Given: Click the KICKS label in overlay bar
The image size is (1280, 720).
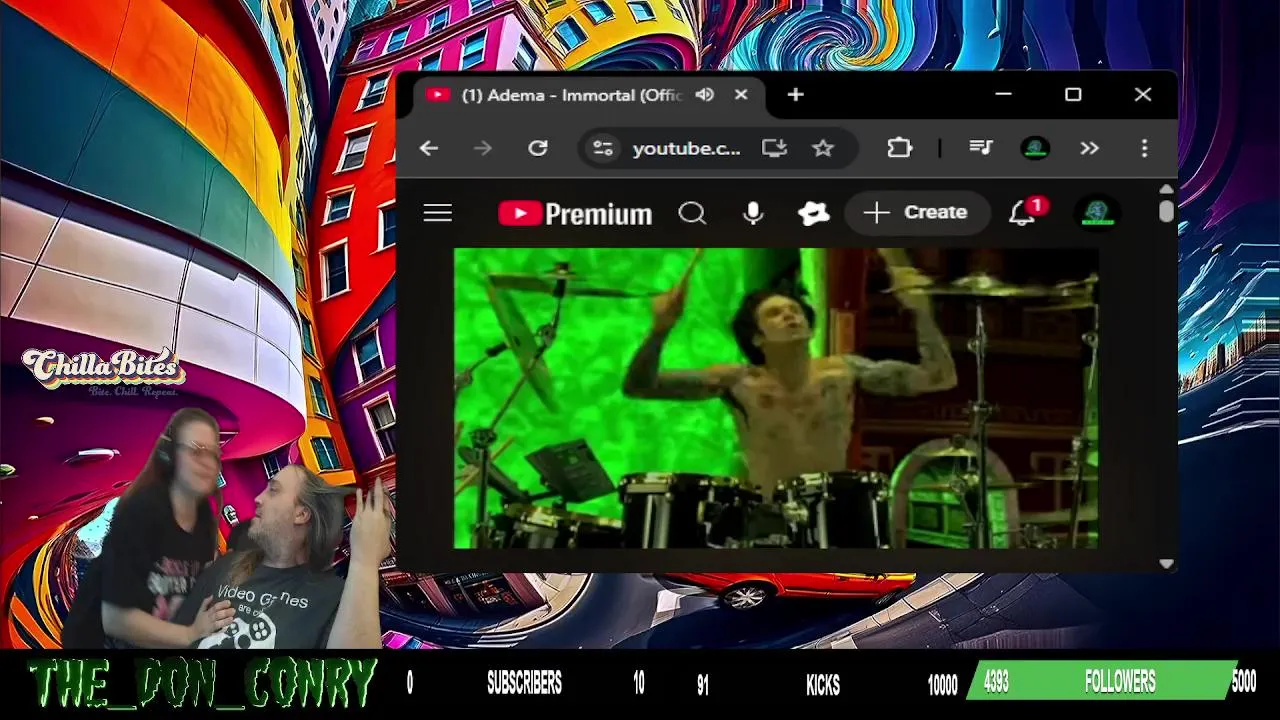Looking at the screenshot, I should 823,684.
